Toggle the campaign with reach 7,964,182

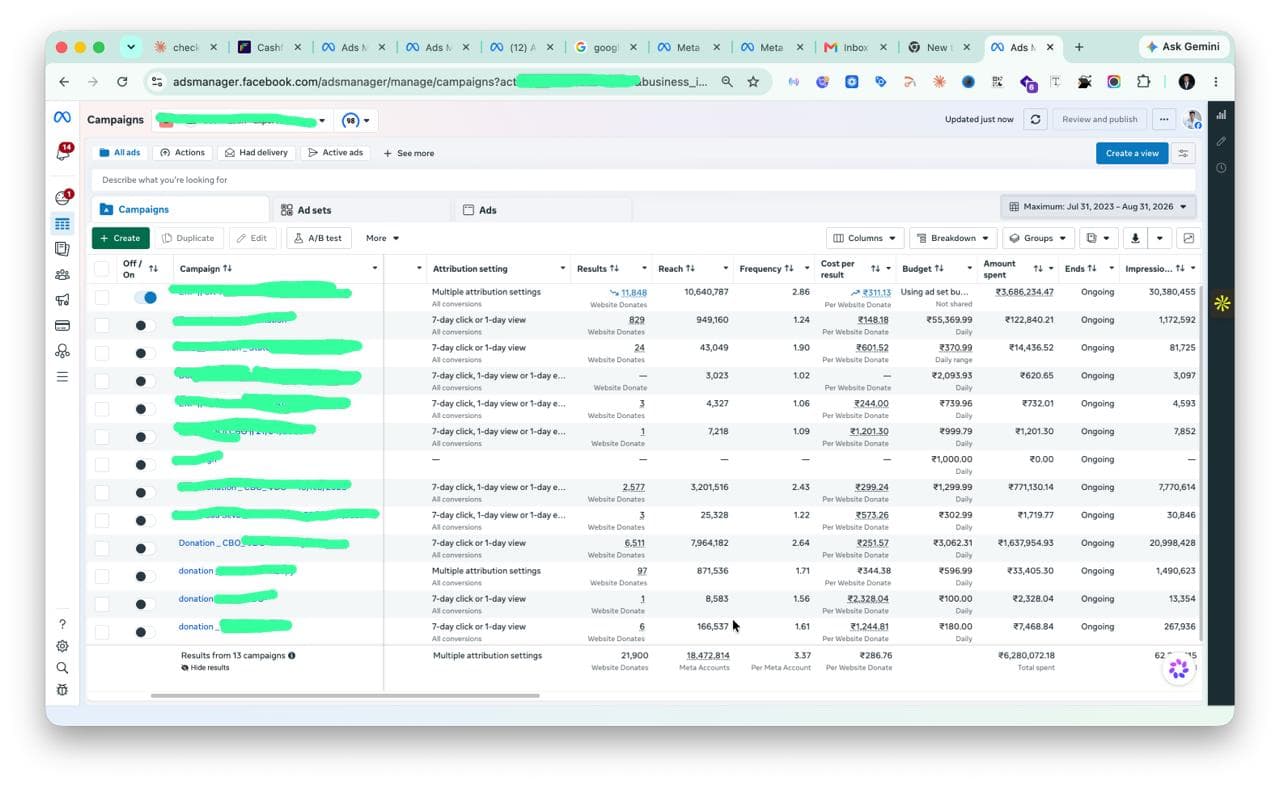tap(145, 548)
